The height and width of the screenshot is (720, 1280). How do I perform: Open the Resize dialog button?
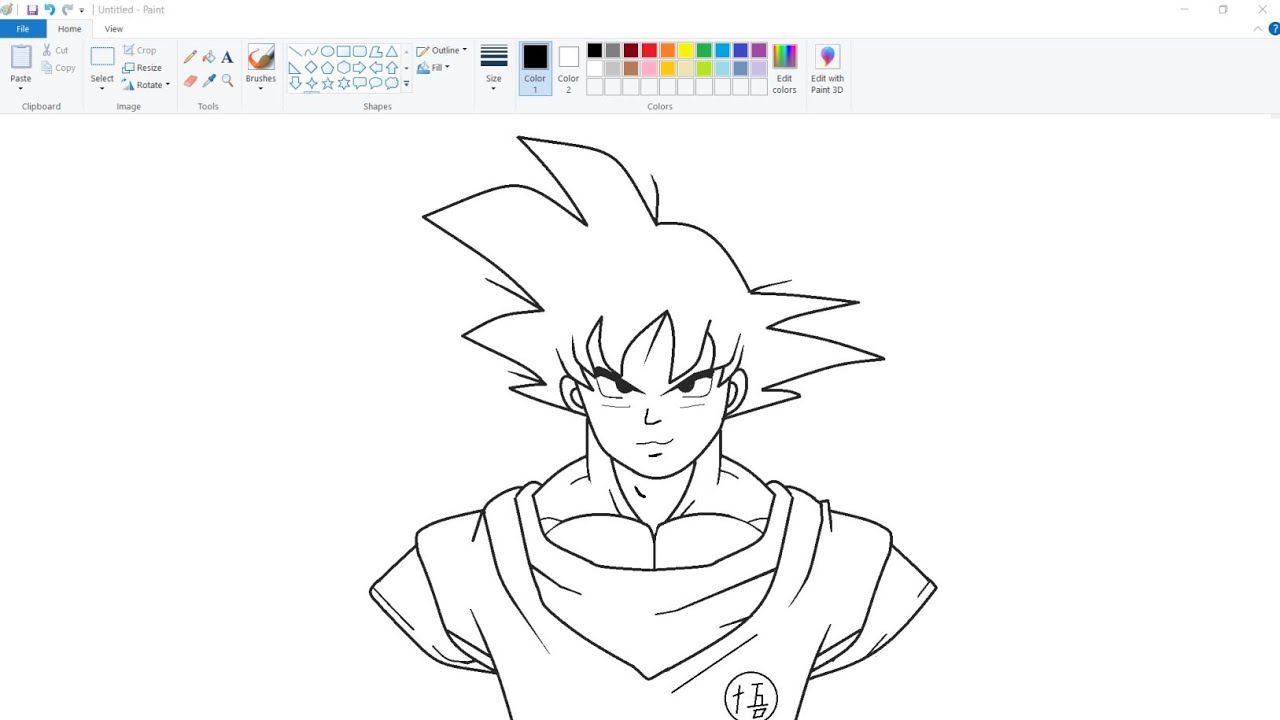click(142, 68)
